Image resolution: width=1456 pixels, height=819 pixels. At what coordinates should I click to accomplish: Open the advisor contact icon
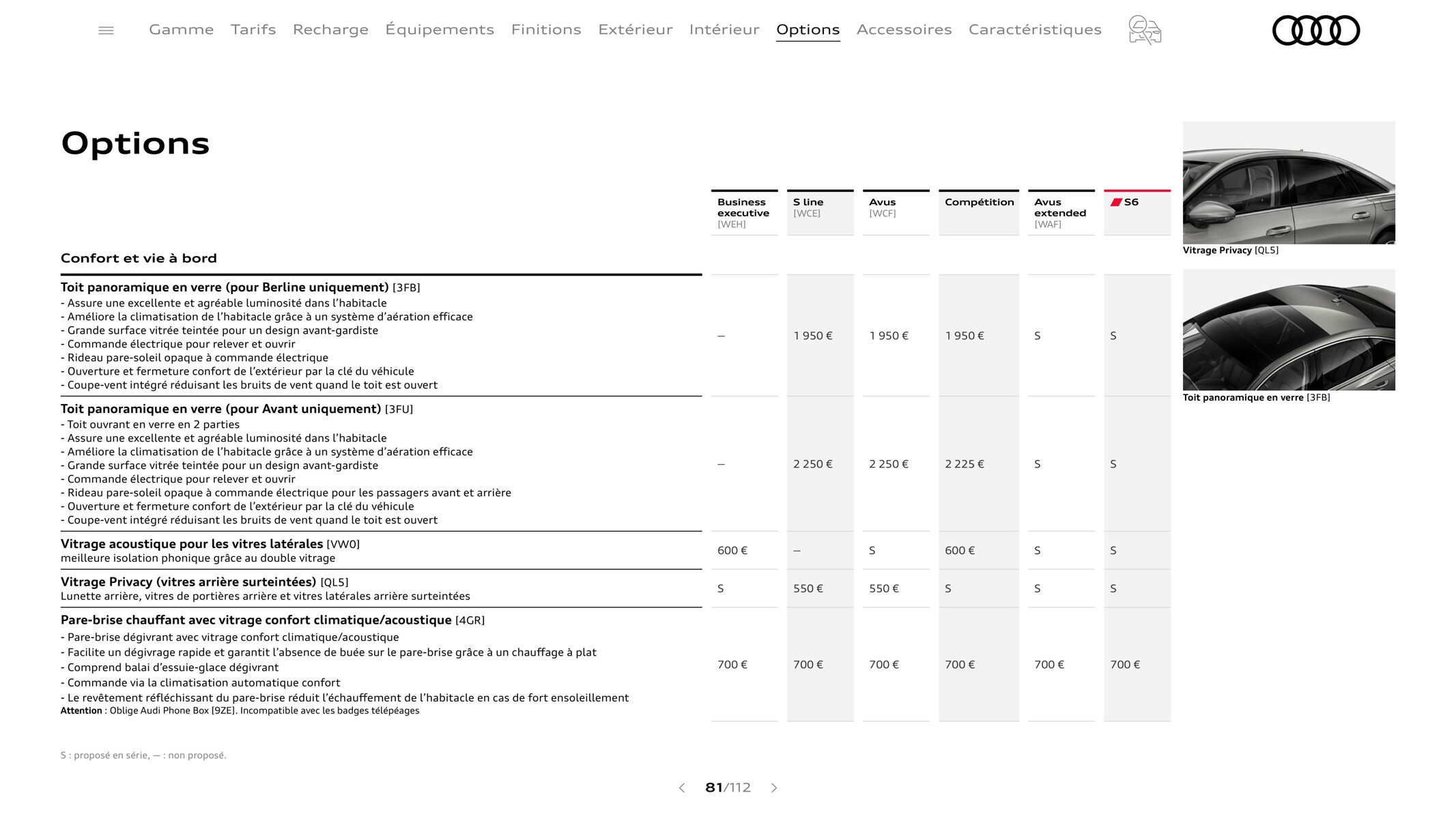click(1145, 30)
